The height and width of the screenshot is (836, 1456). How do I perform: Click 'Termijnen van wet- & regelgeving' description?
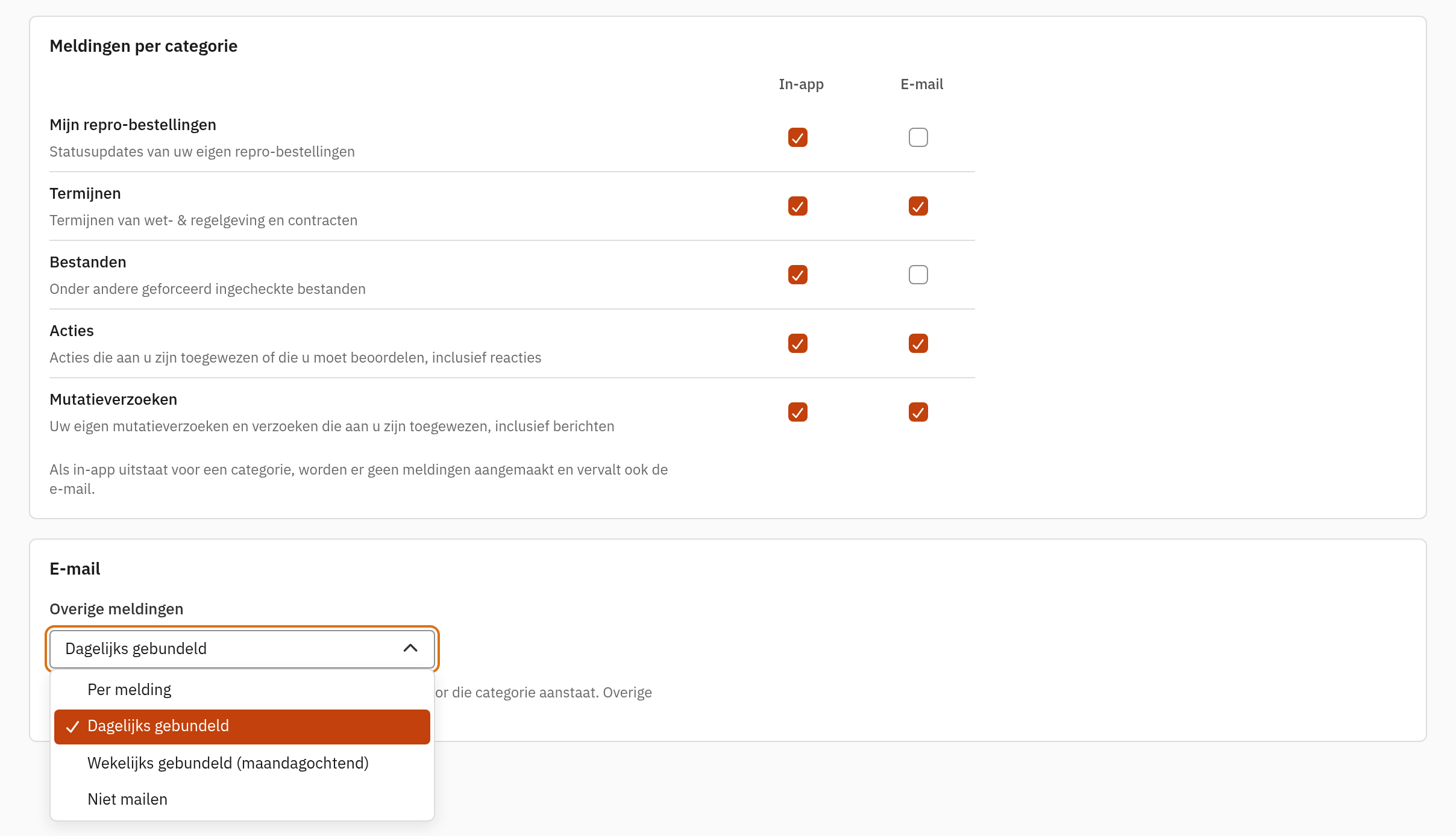click(203, 220)
